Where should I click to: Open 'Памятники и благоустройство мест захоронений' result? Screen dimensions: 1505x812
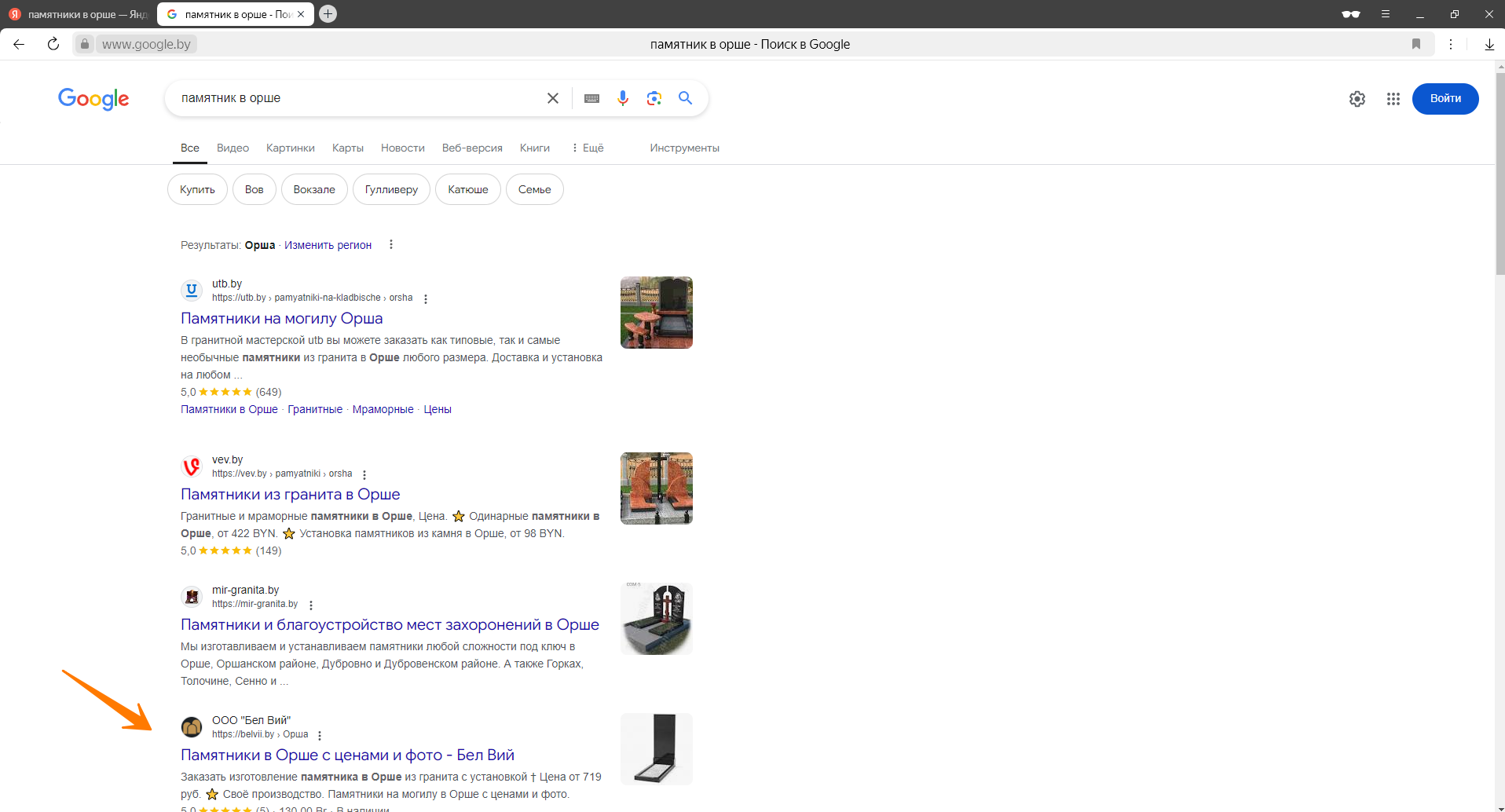(390, 624)
